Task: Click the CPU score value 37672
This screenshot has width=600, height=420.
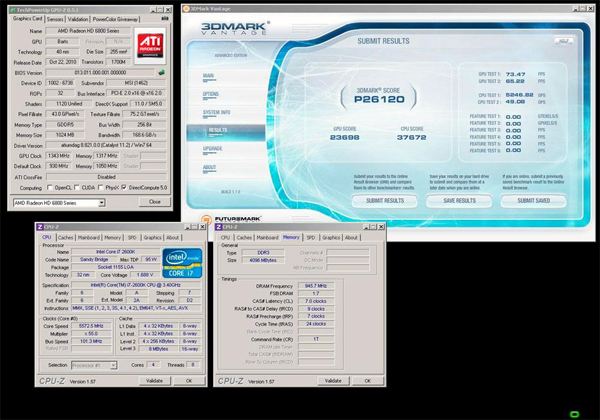Action: (x=411, y=137)
